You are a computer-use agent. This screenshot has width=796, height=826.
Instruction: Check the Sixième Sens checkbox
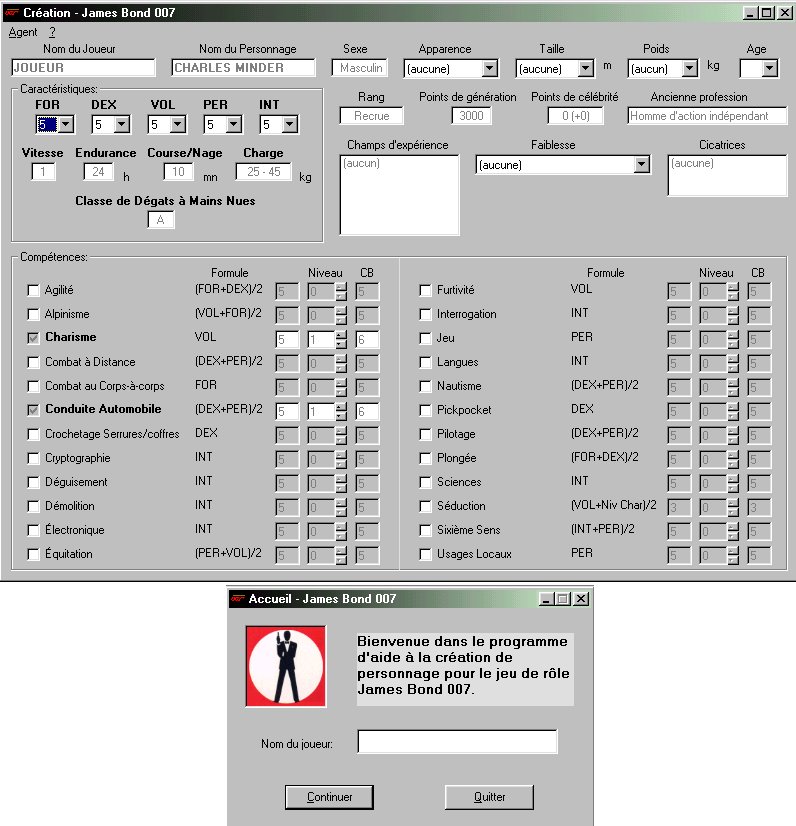click(x=425, y=530)
